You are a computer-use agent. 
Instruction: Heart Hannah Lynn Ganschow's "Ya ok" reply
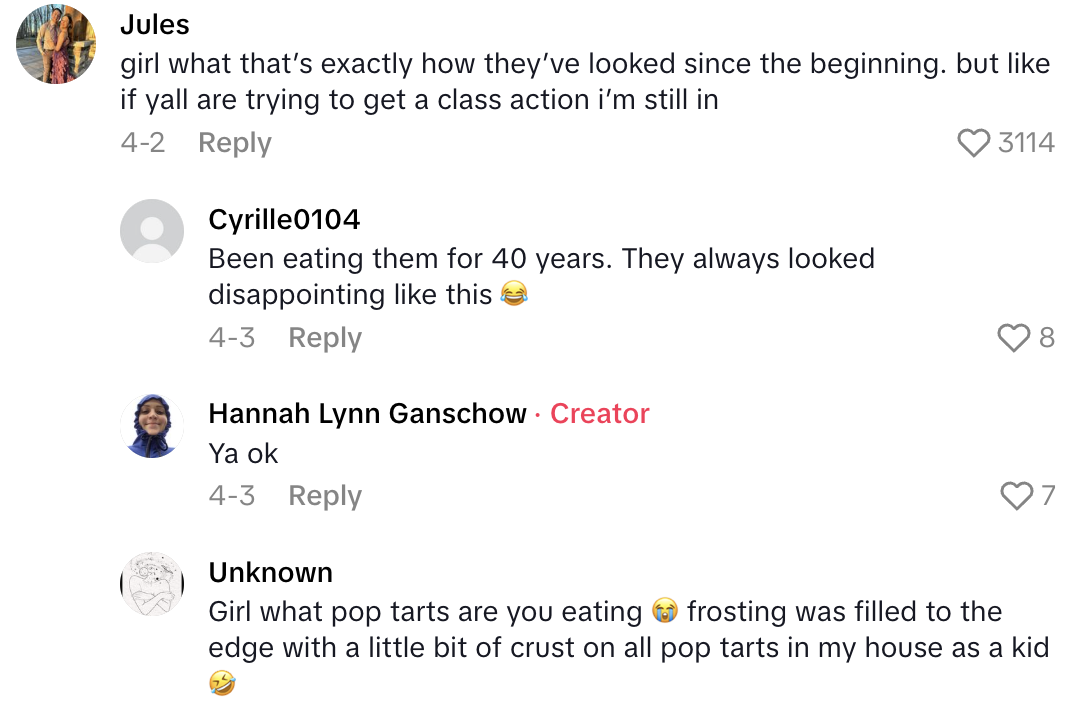pos(1016,495)
